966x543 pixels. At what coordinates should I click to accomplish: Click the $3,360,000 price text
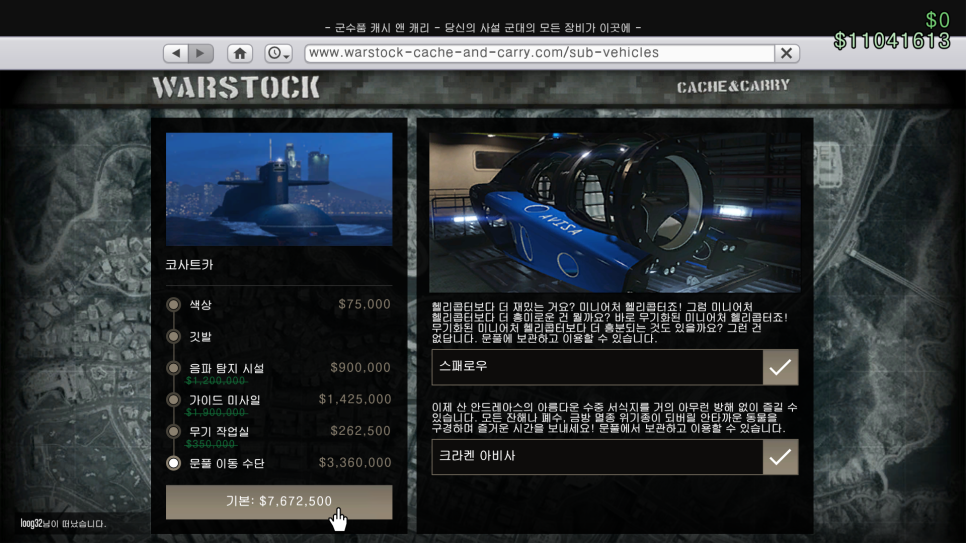355,462
